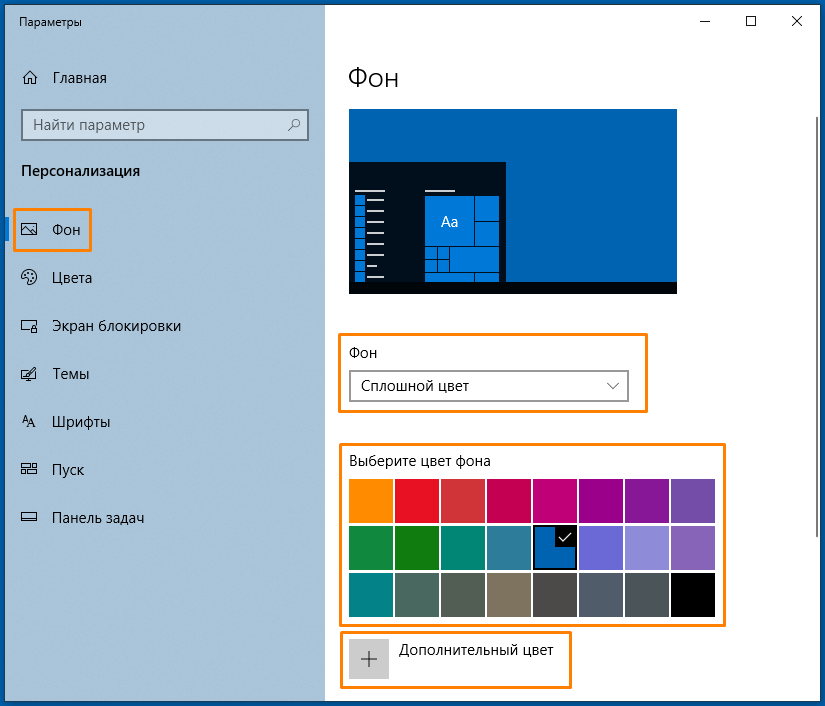Screen dimensions: 825x706
Task: Select the steel blue swatch
Action: point(509,548)
